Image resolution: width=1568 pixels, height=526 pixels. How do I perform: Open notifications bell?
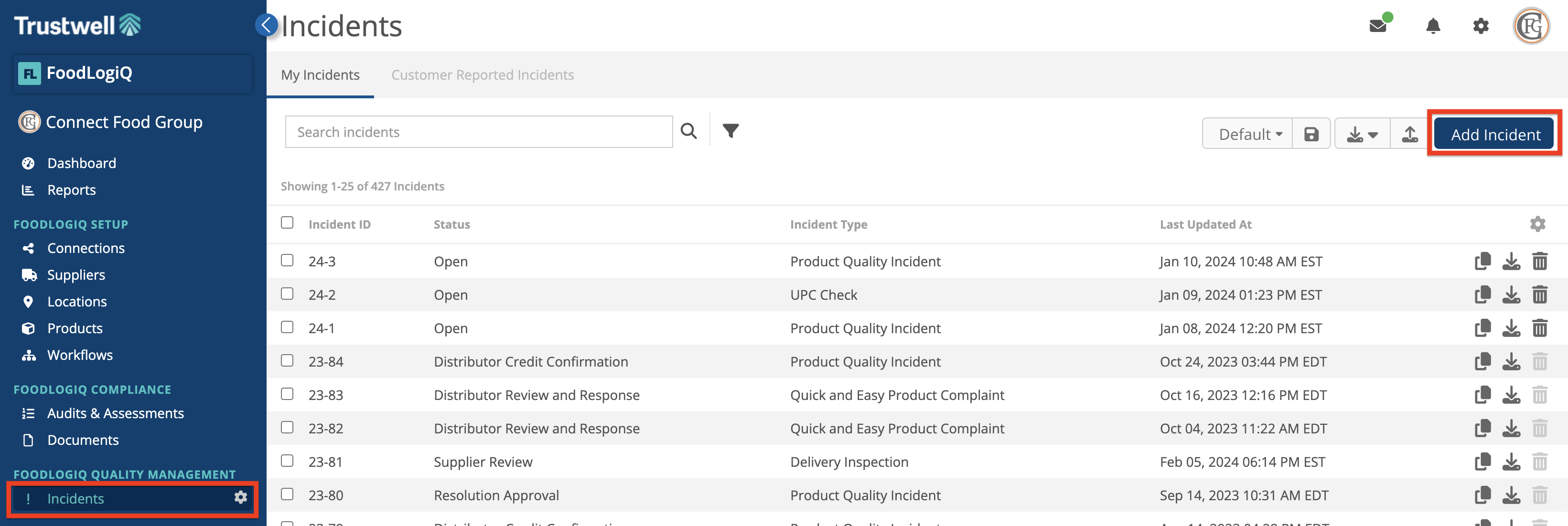(1433, 26)
